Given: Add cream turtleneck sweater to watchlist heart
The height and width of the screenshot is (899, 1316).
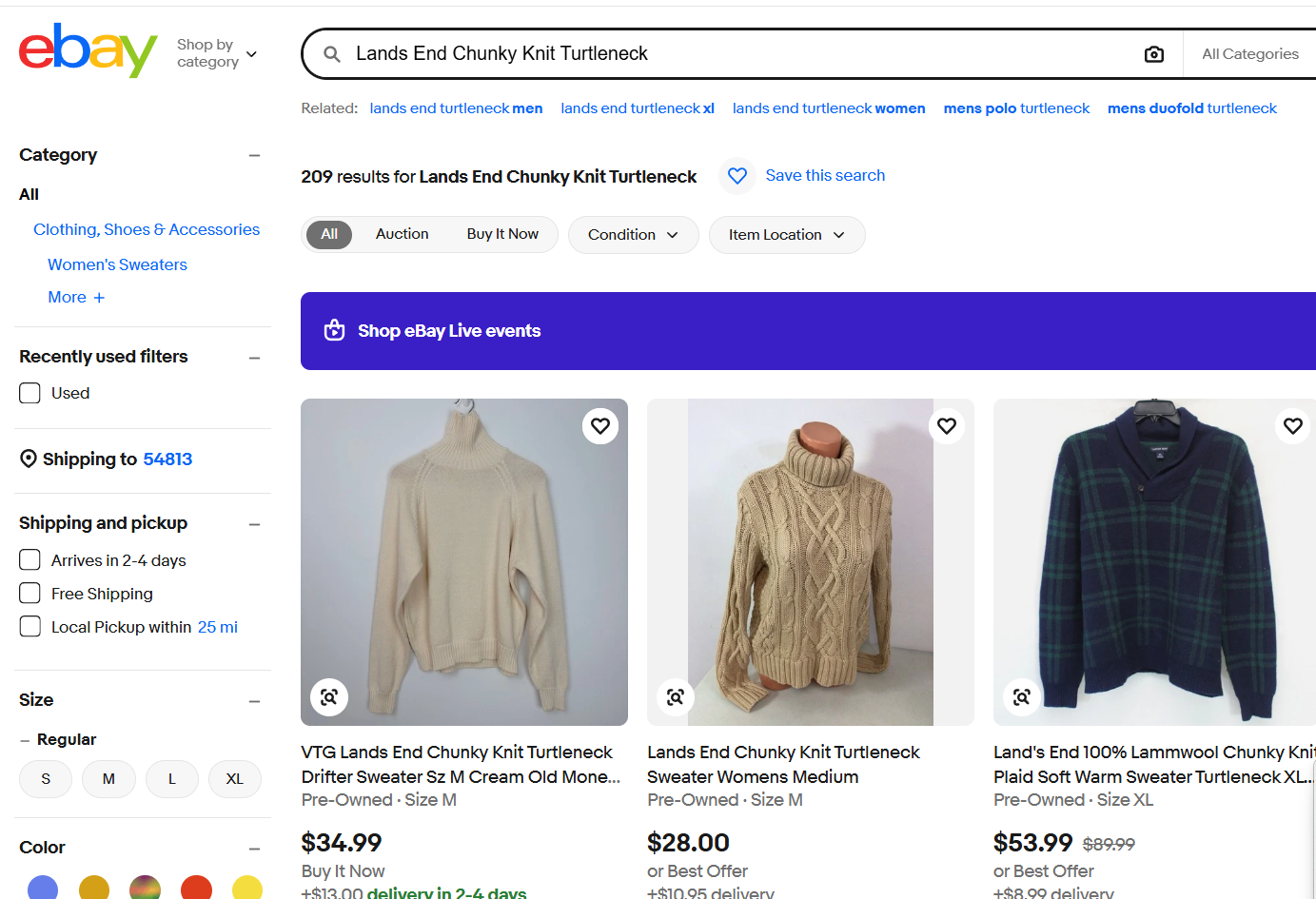Looking at the screenshot, I should (599, 426).
